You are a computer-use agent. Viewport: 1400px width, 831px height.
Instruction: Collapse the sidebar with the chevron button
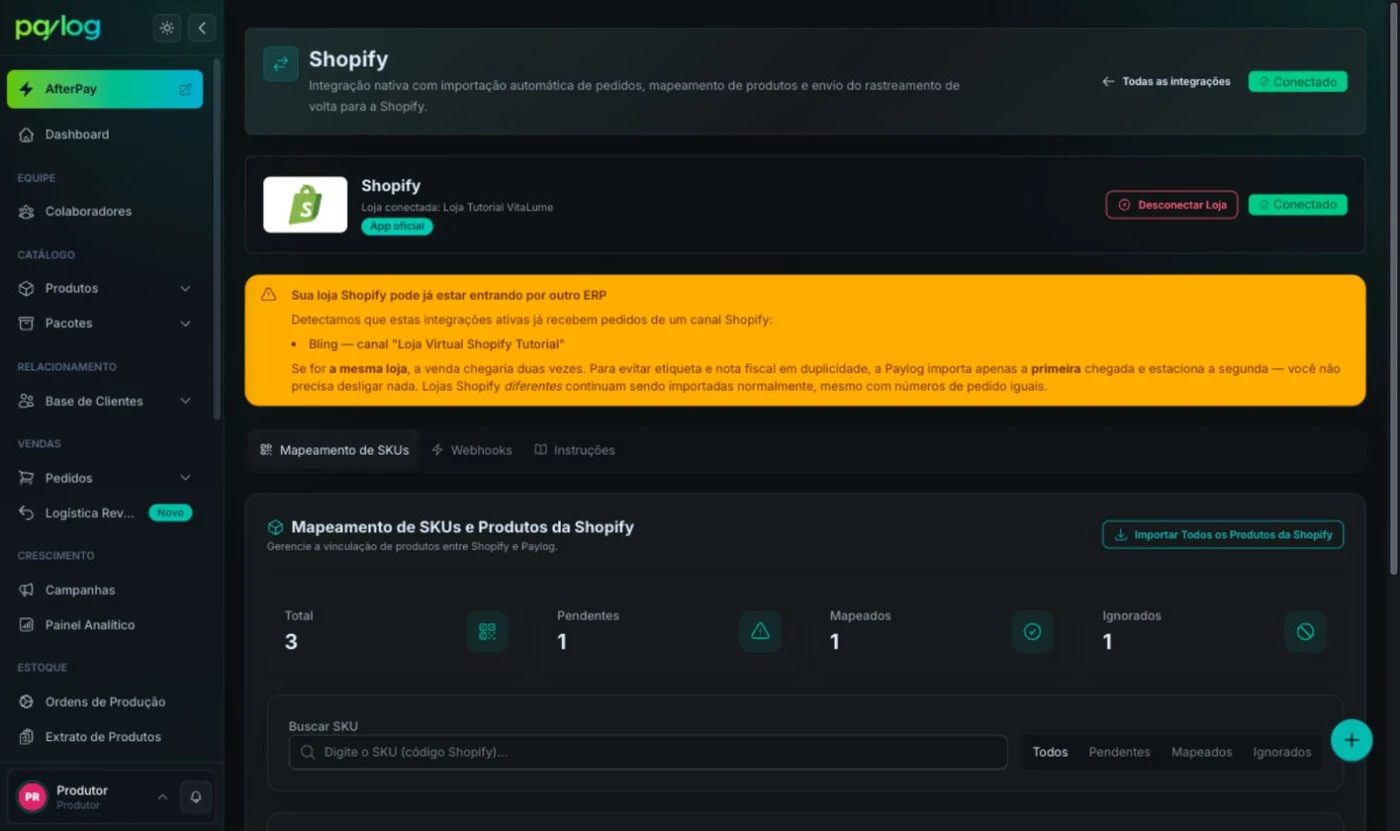202,28
